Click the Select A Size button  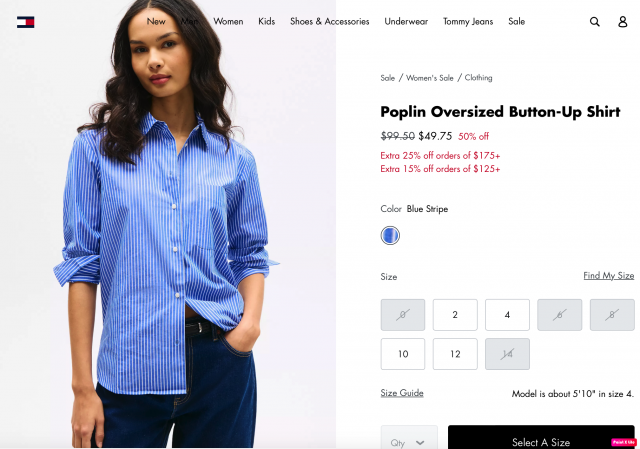541,439
